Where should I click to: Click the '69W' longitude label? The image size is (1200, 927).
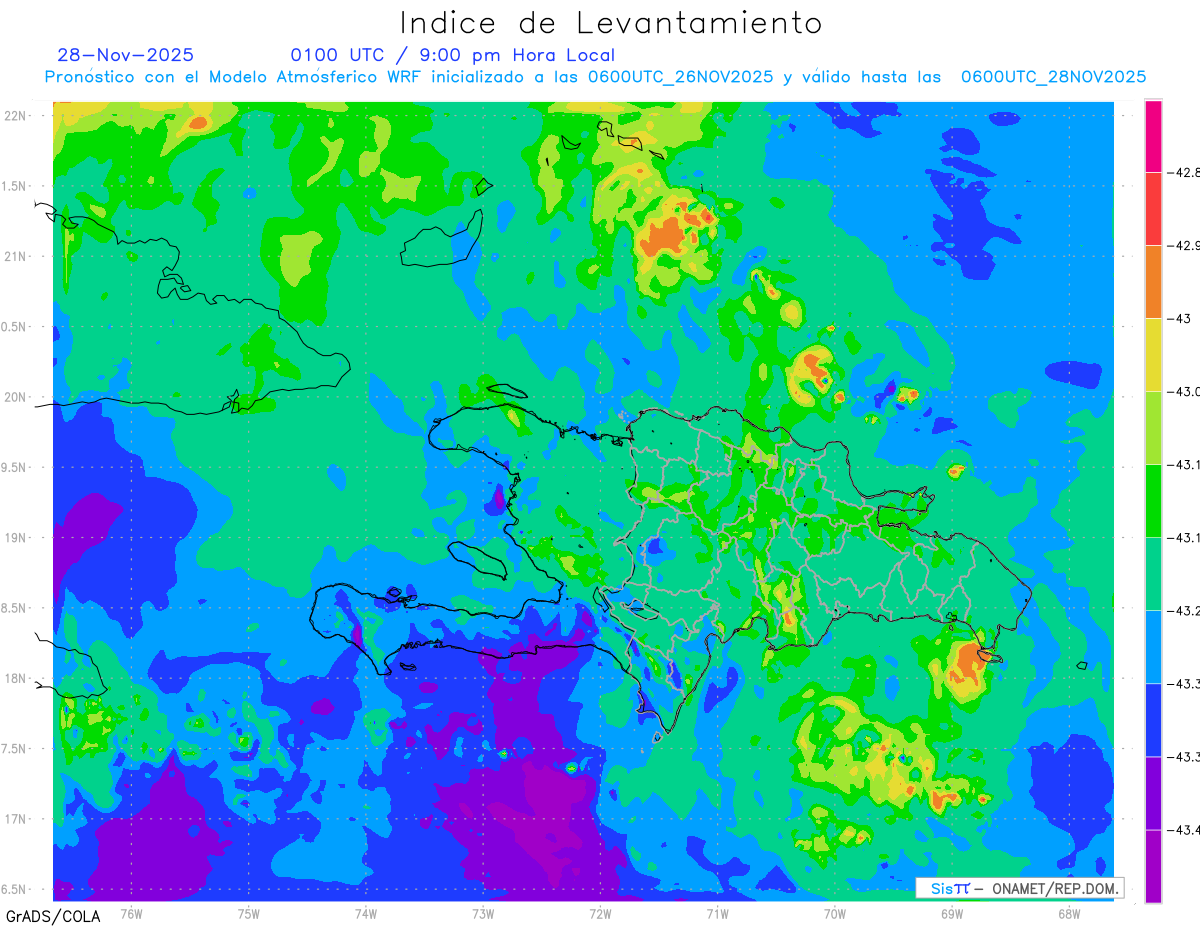point(952,914)
